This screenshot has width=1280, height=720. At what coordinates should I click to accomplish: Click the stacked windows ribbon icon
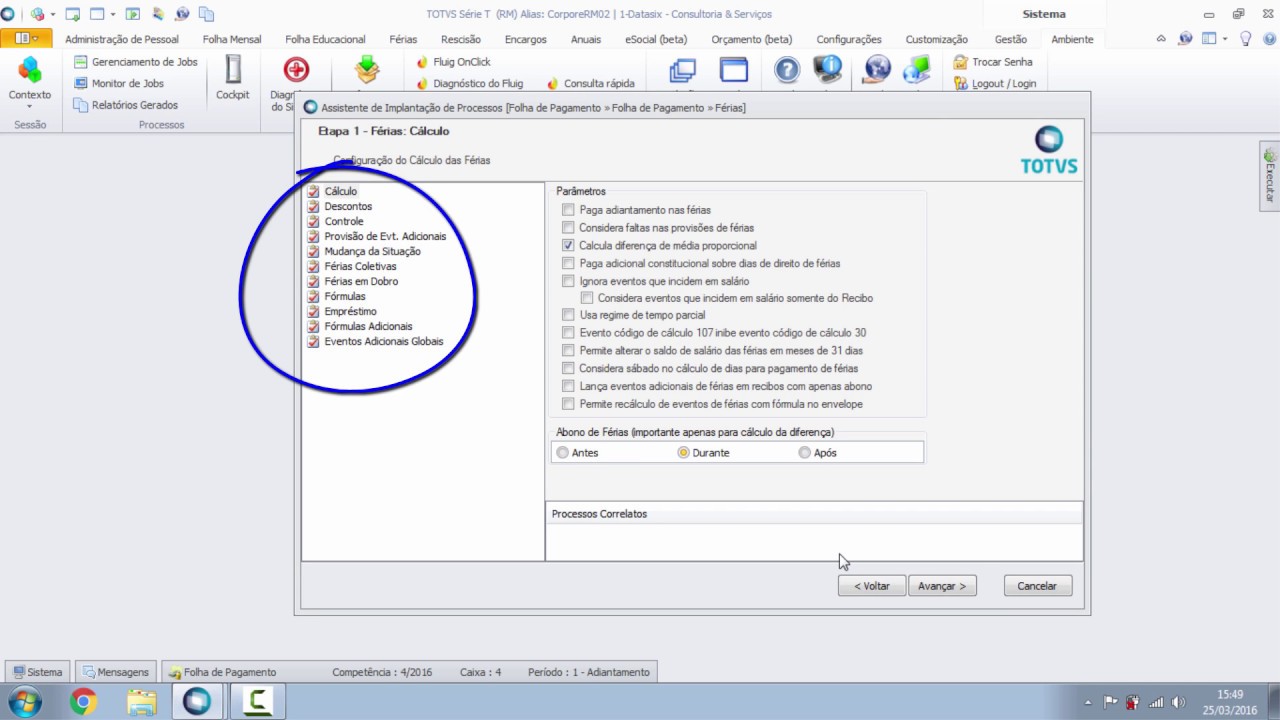pyautogui.click(x=683, y=70)
